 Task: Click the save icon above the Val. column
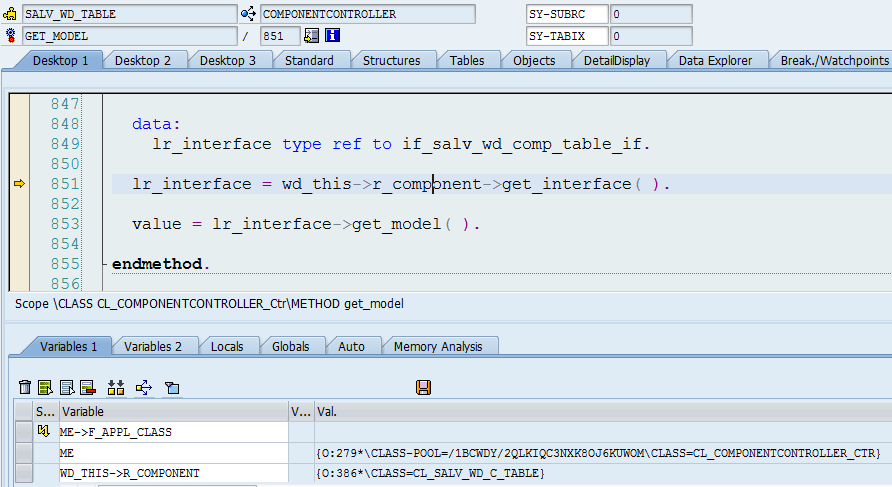tap(423, 387)
